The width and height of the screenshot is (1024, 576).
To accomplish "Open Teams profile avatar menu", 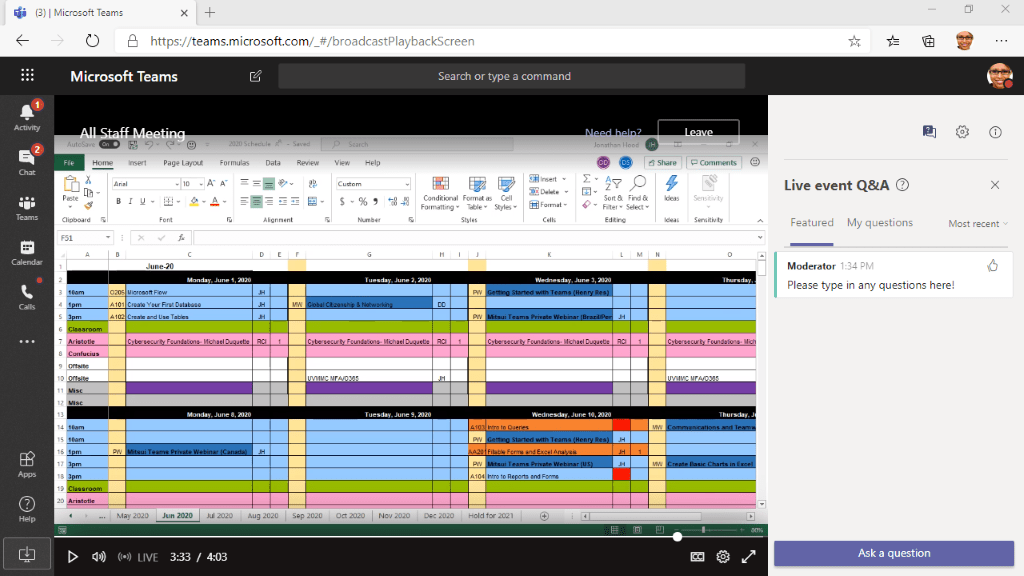I will [x=999, y=76].
